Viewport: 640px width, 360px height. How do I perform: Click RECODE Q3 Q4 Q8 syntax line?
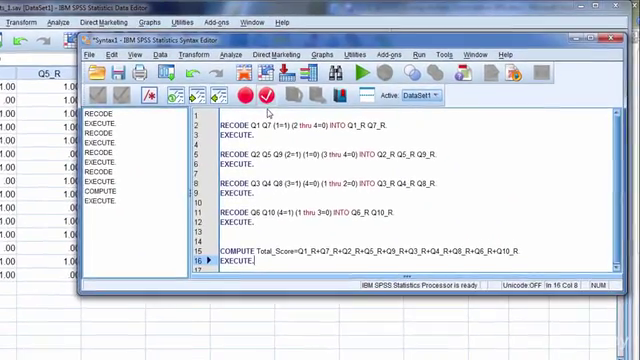pyautogui.click(x=328, y=184)
